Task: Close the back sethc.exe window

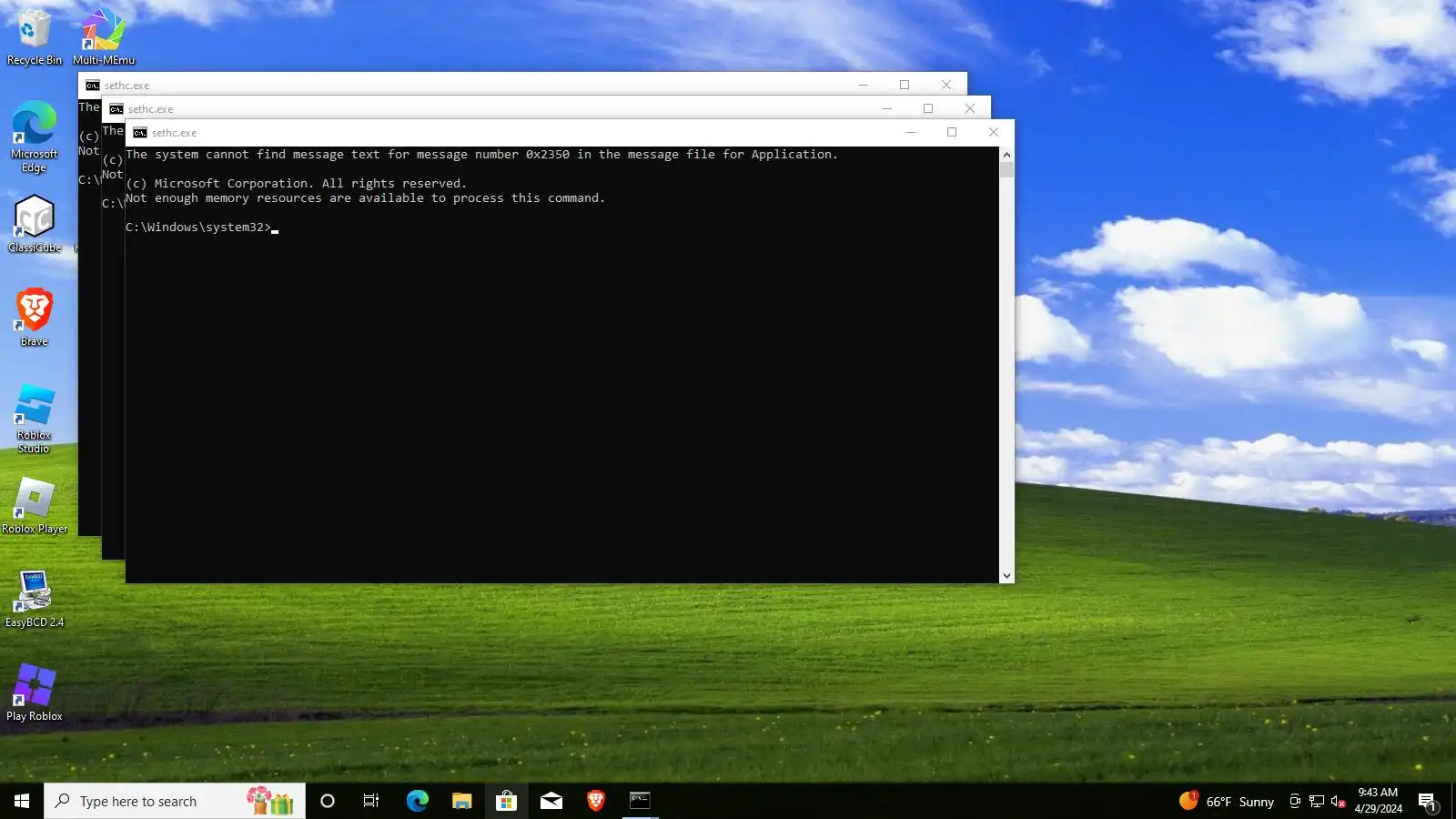Action: tap(946, 86)
